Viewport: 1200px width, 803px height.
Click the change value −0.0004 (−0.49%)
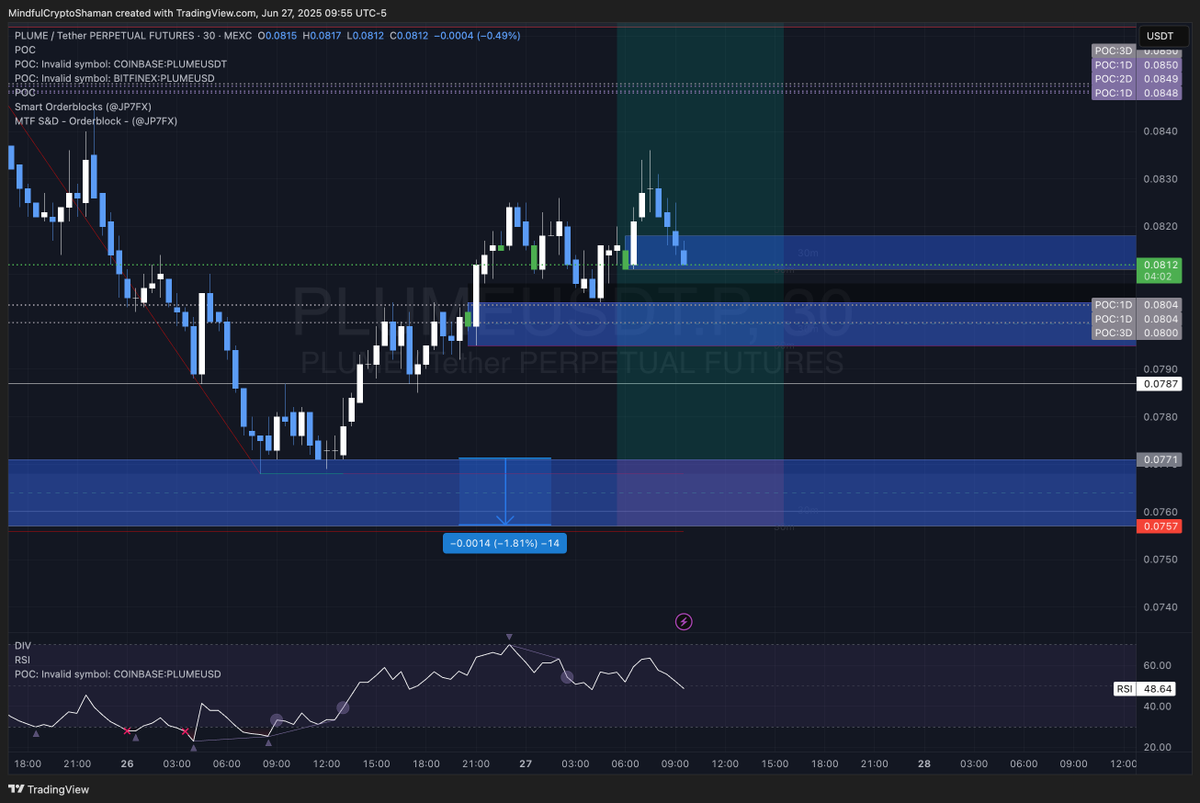478,35
